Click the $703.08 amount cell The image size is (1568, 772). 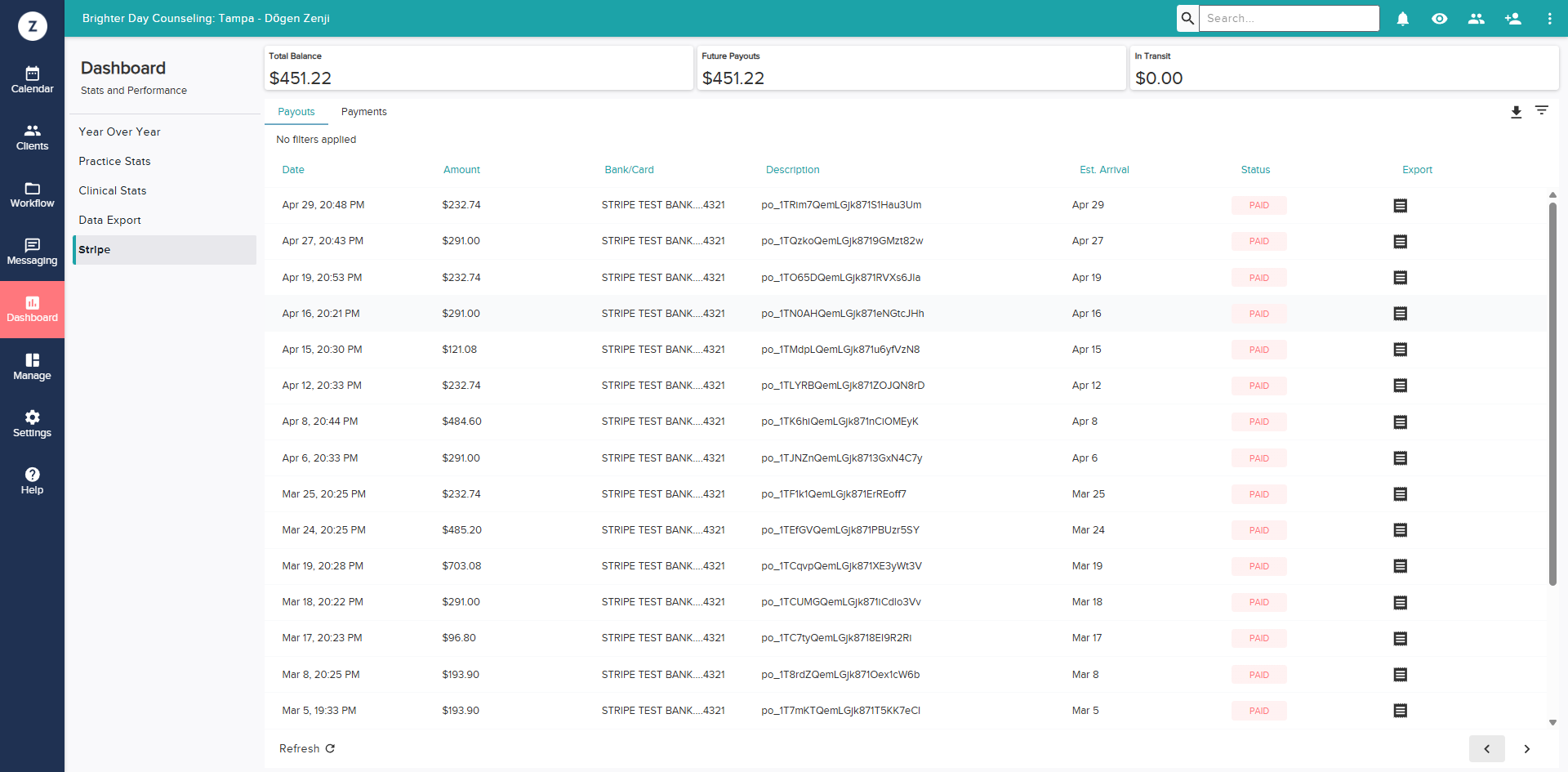[x=461, y=566]
